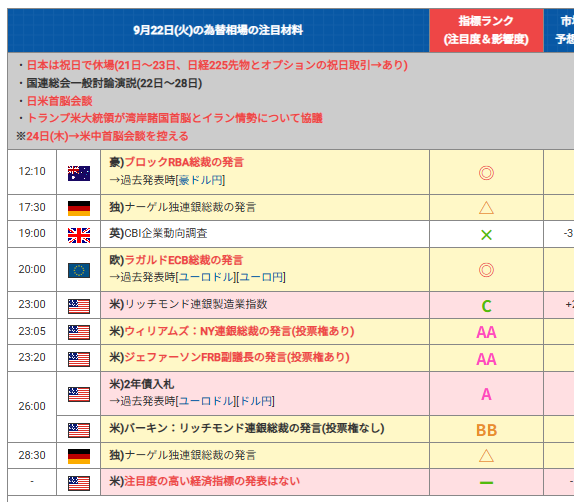Click the US flag in the bottom dash row

(x=79, y=483)
